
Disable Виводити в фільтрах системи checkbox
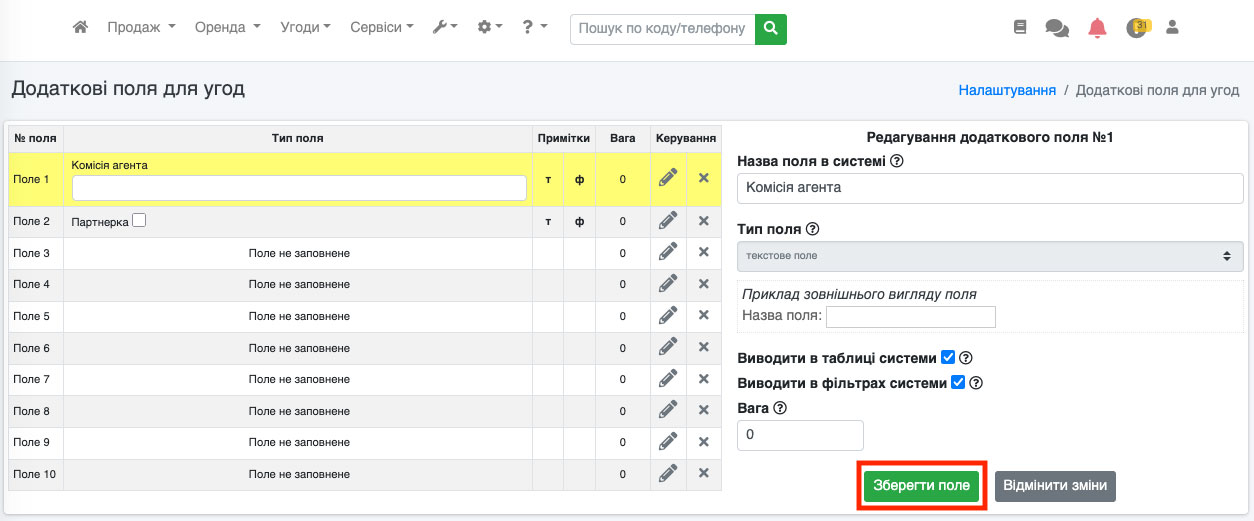coord(958,382)
